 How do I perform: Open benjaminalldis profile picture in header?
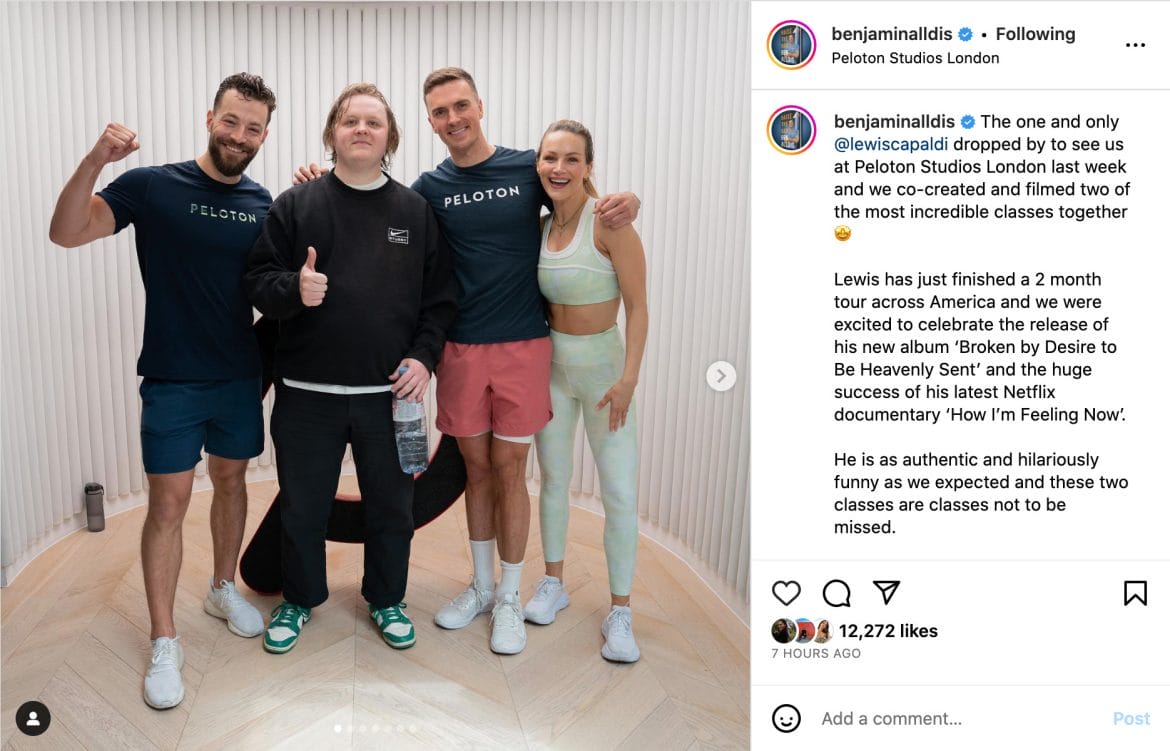[791, 45]
